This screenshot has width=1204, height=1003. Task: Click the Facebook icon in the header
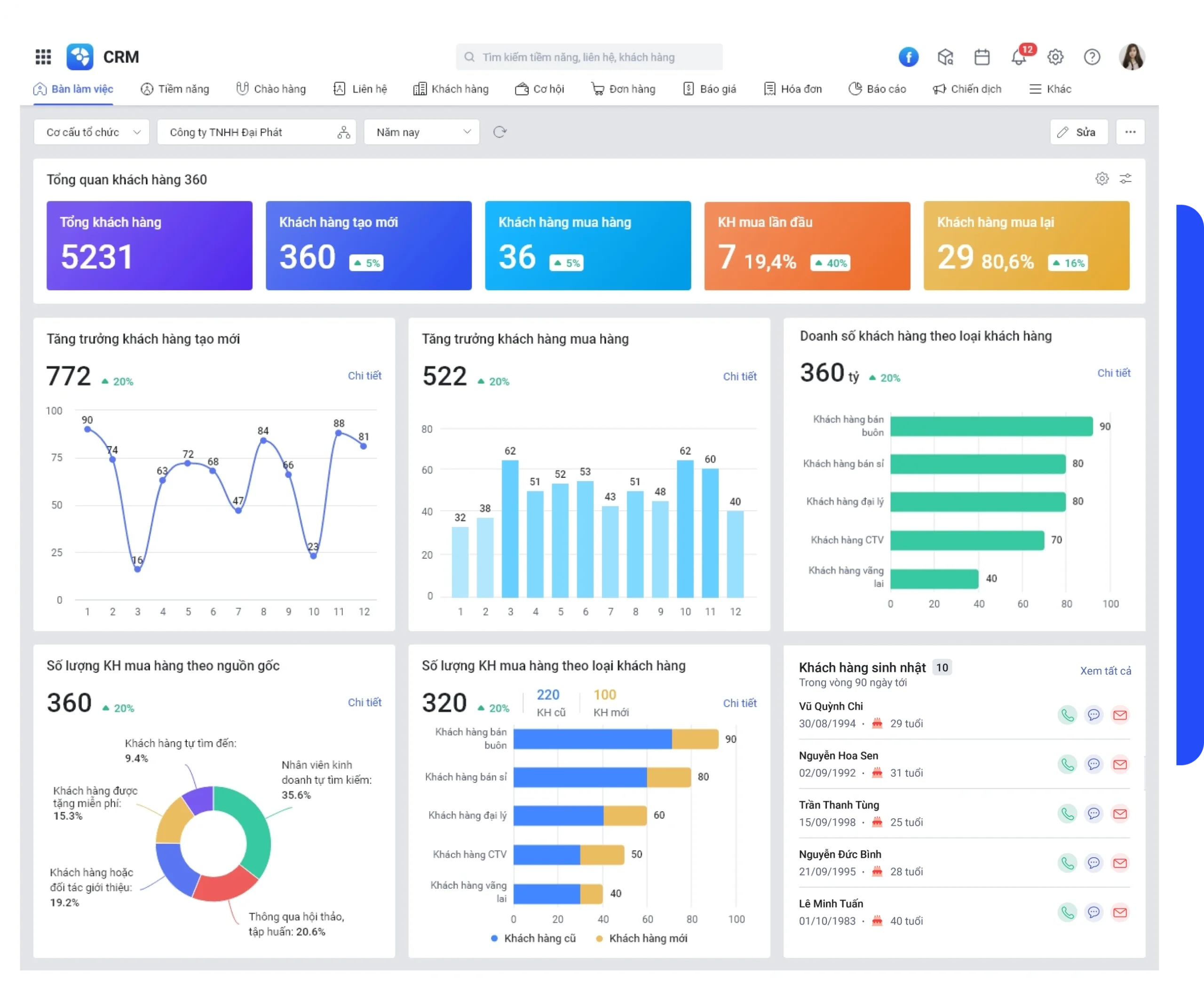(908, 57)
